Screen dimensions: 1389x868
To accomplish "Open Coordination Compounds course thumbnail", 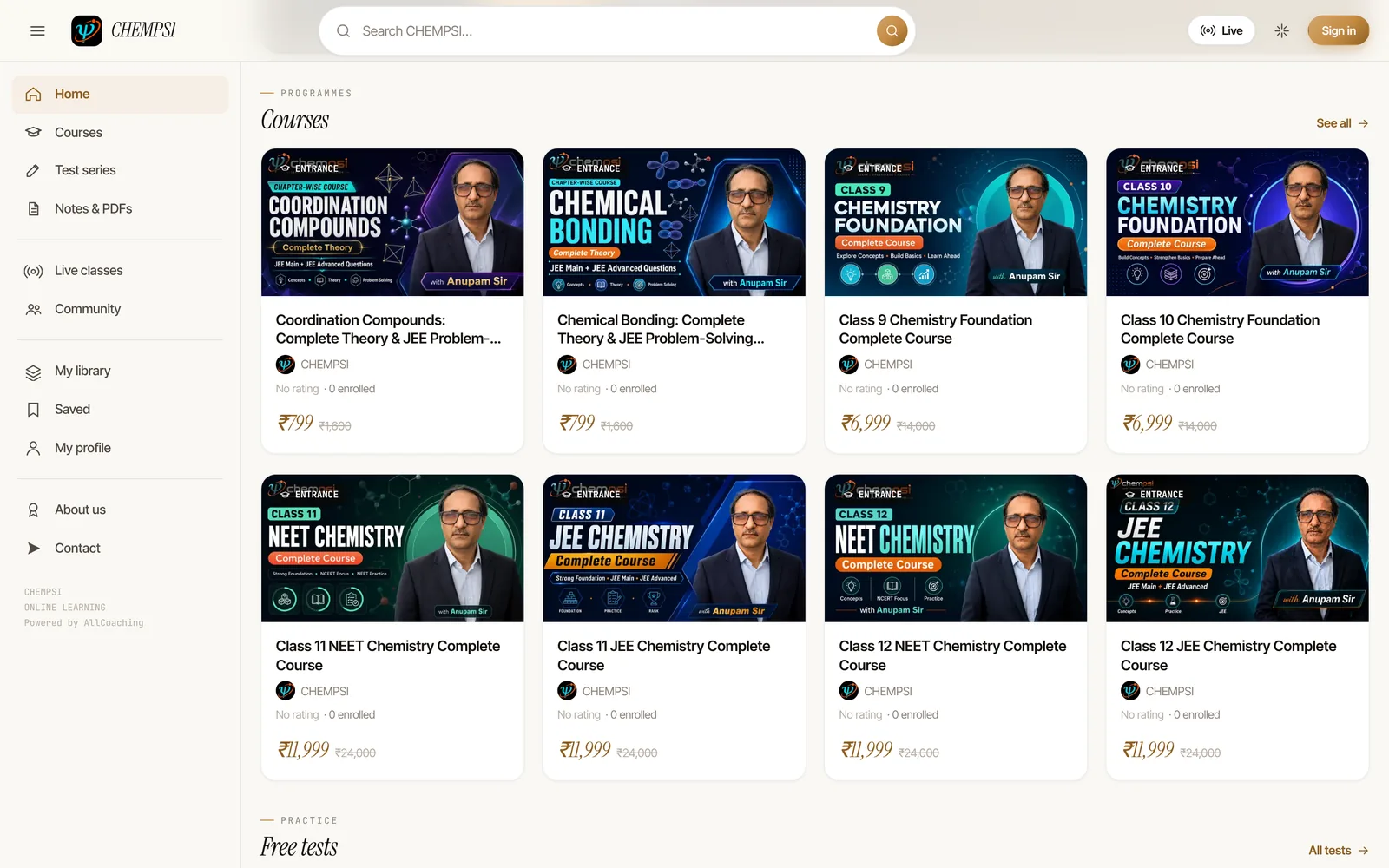I will [392, 222].
